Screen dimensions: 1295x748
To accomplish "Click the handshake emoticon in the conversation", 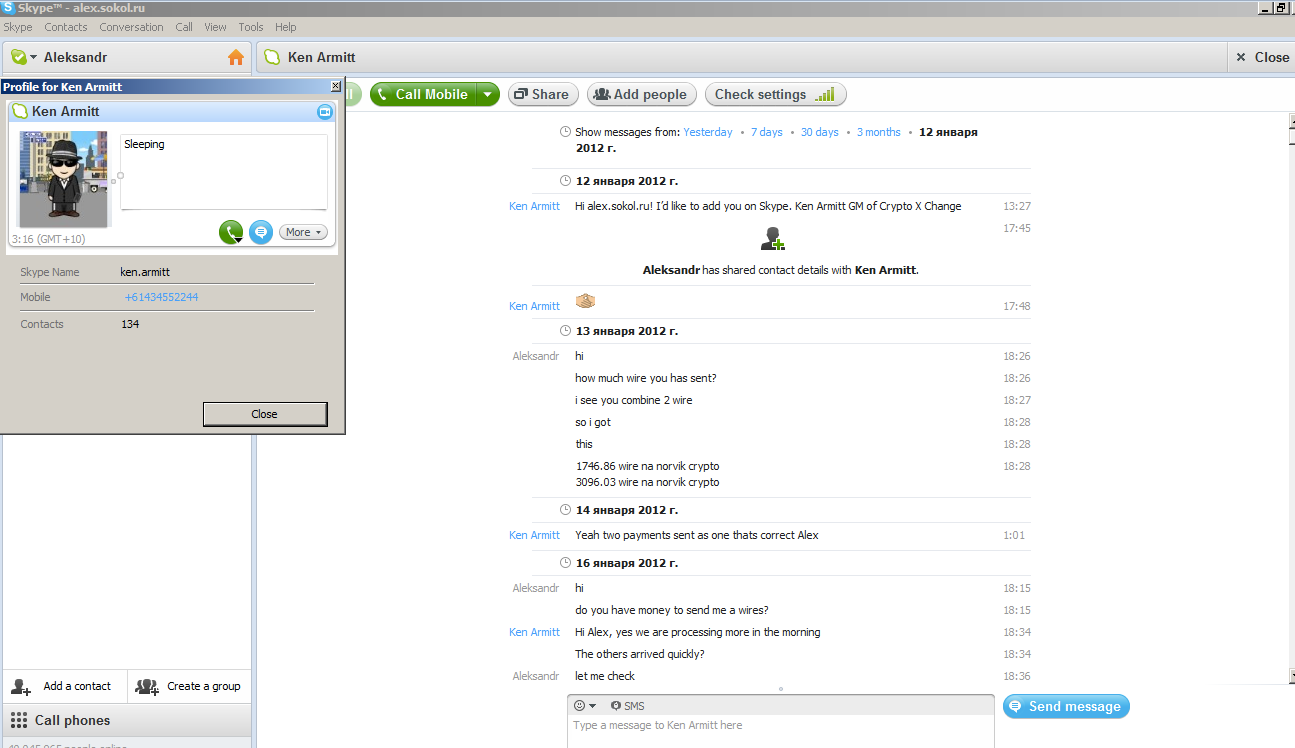I will coord(586,301).
